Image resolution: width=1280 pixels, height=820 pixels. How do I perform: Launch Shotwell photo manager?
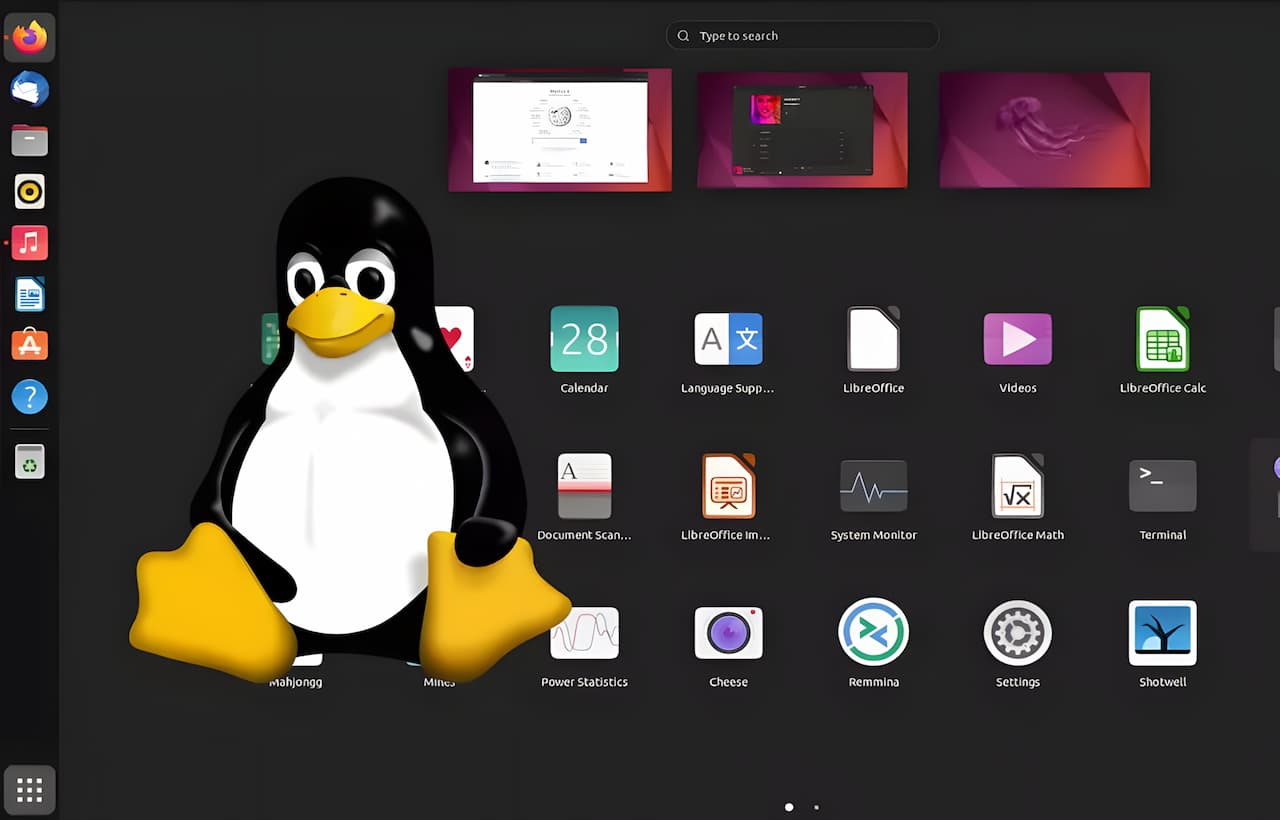click(x=1162, y=633)
